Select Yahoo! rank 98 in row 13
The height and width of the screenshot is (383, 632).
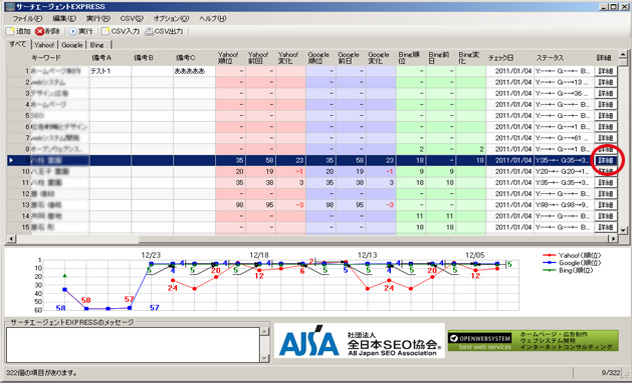[231, 205]
